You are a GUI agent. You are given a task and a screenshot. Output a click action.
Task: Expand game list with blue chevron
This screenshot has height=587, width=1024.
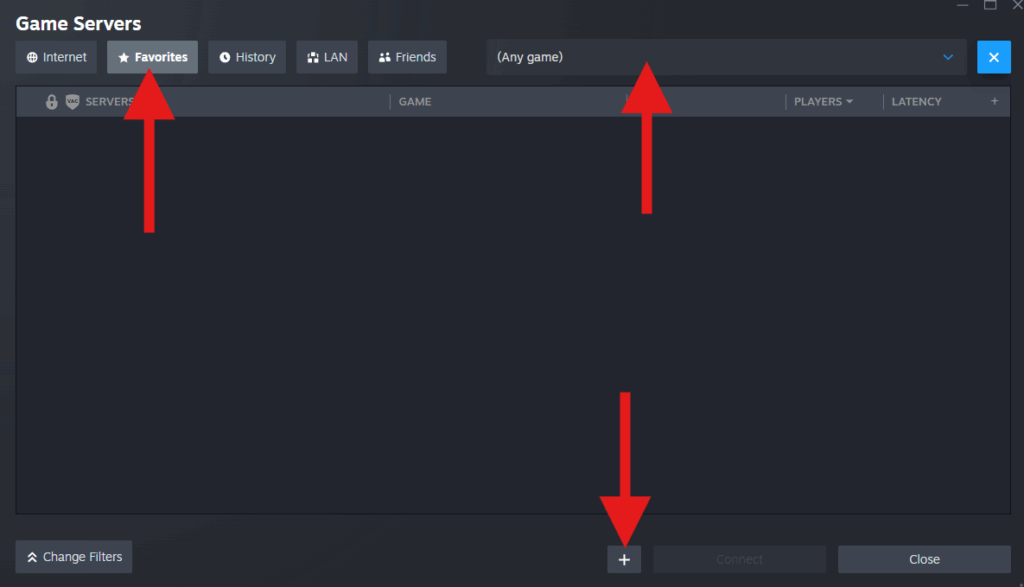point(948,57)
